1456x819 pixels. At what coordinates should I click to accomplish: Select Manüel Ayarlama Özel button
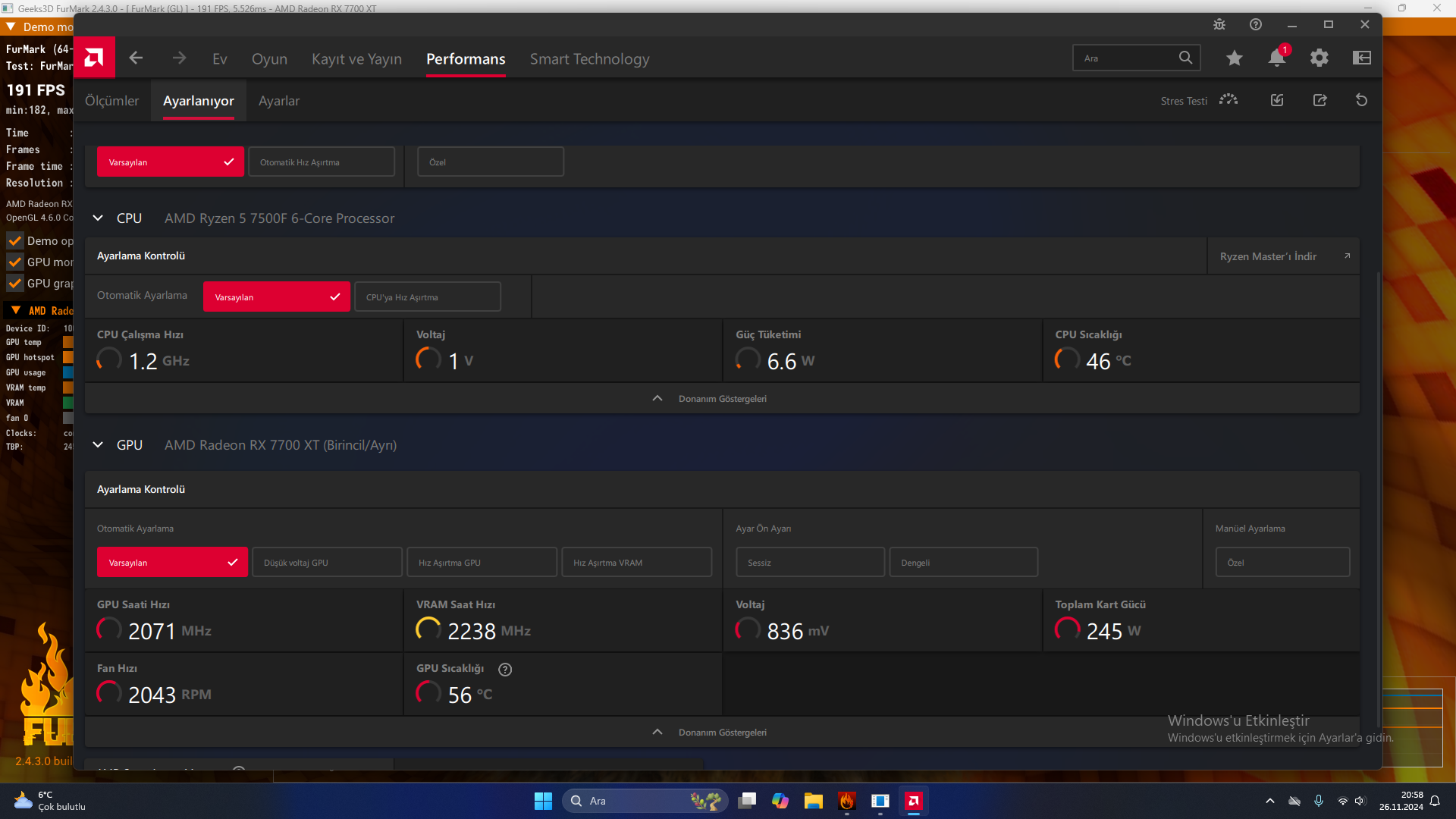click(x=1283, y=563)
